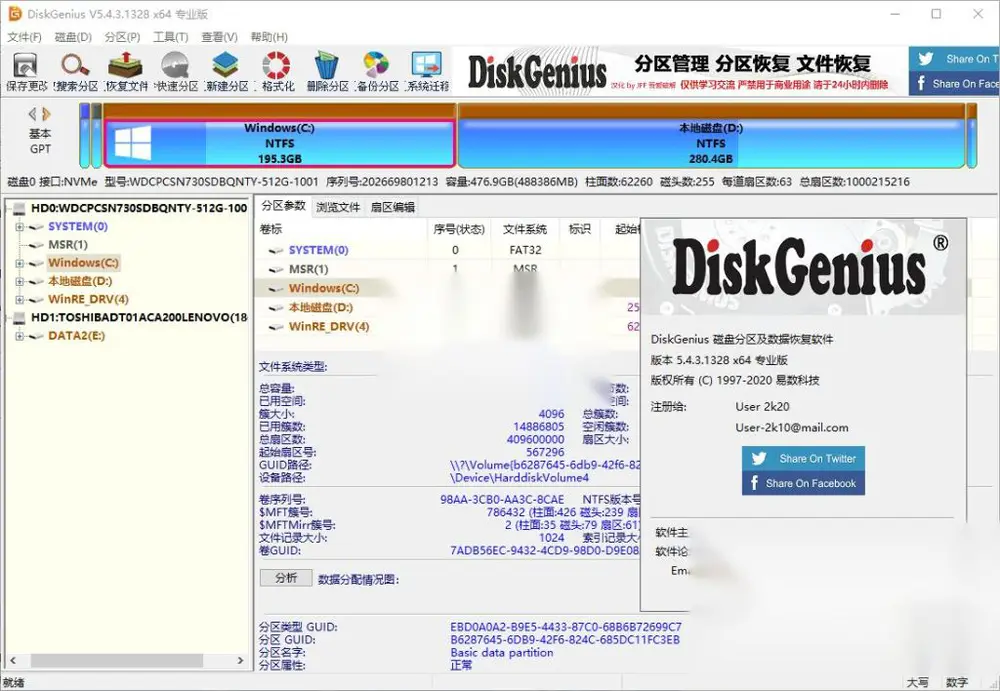Expand the WinRE_DRV(4) tree node
Image resolution: width=1000 pixels, height=691 pixels.
pos(20,299)
